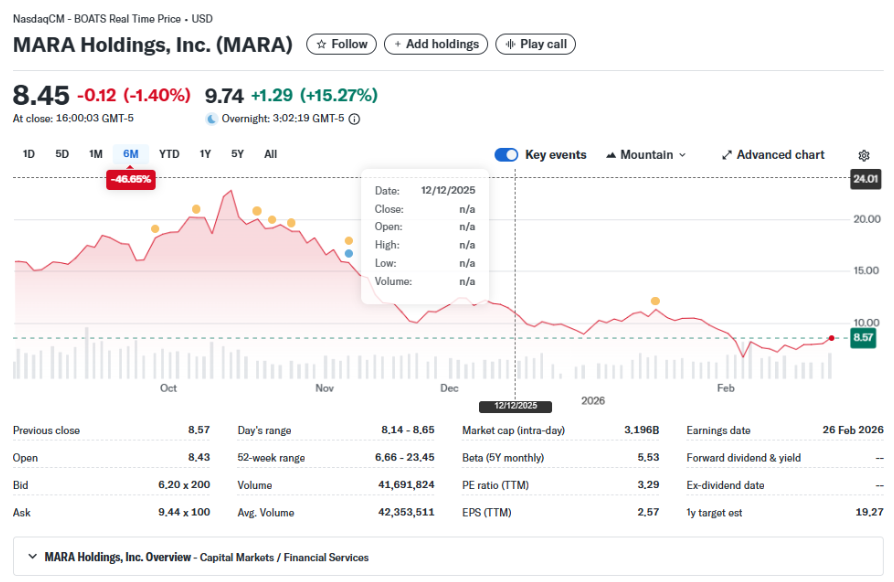Select the YTD time range

coord(169,154)
